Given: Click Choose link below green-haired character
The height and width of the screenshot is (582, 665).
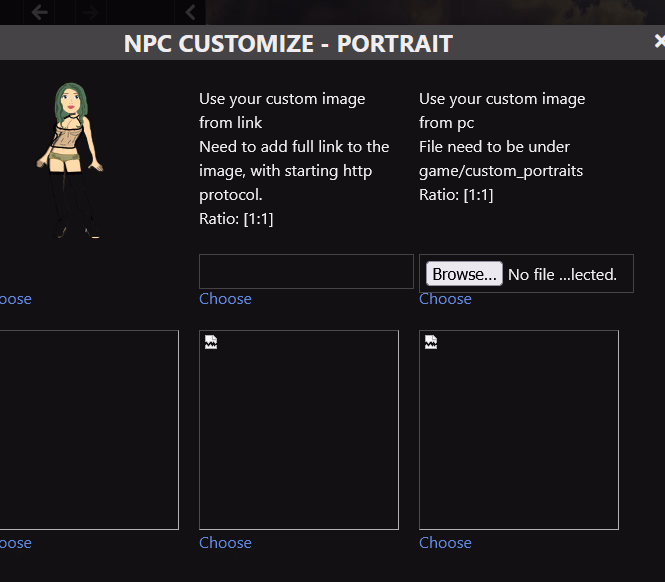Looking at the screenshot, I should (15, 299).
